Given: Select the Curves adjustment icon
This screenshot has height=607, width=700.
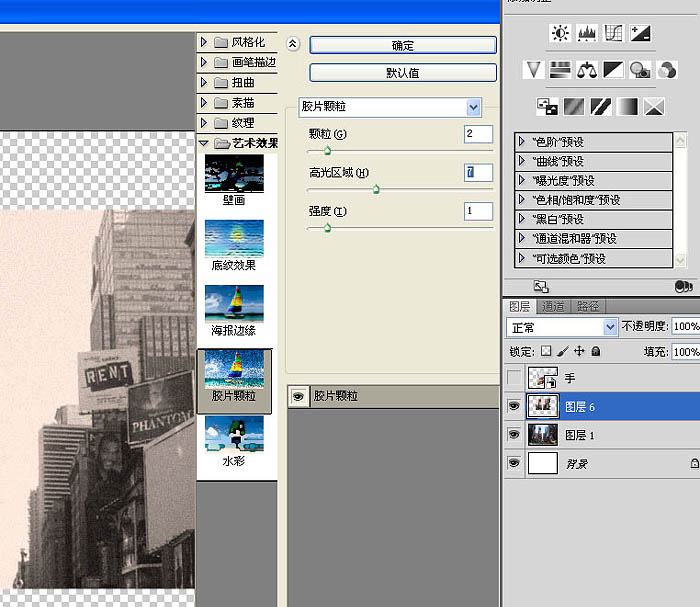Looking at the screenshot, I should click(613, 34).
